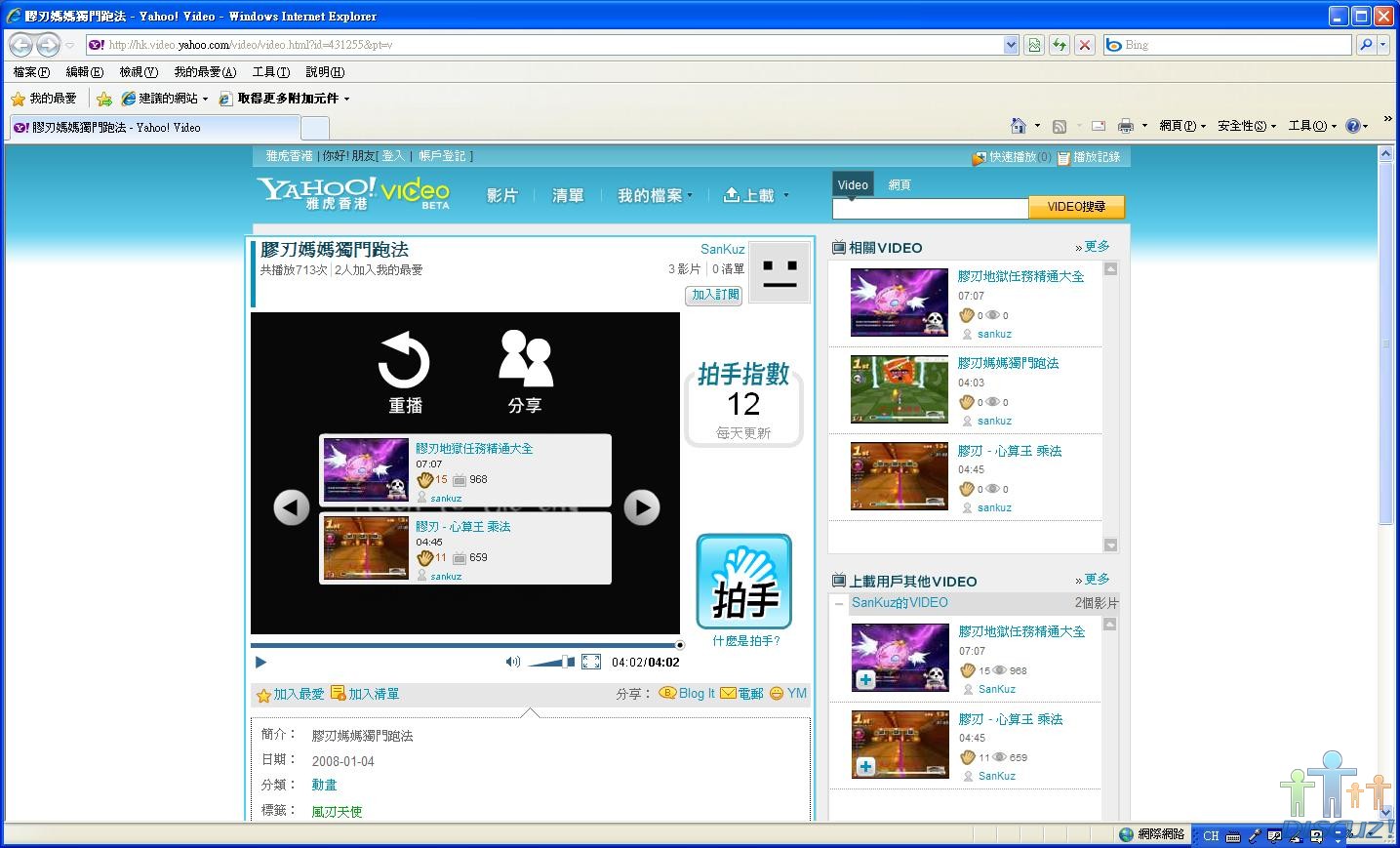Click the share (分享) people icon
The height and width of the screenshot is (848, 1400).
tap(525, 359)
